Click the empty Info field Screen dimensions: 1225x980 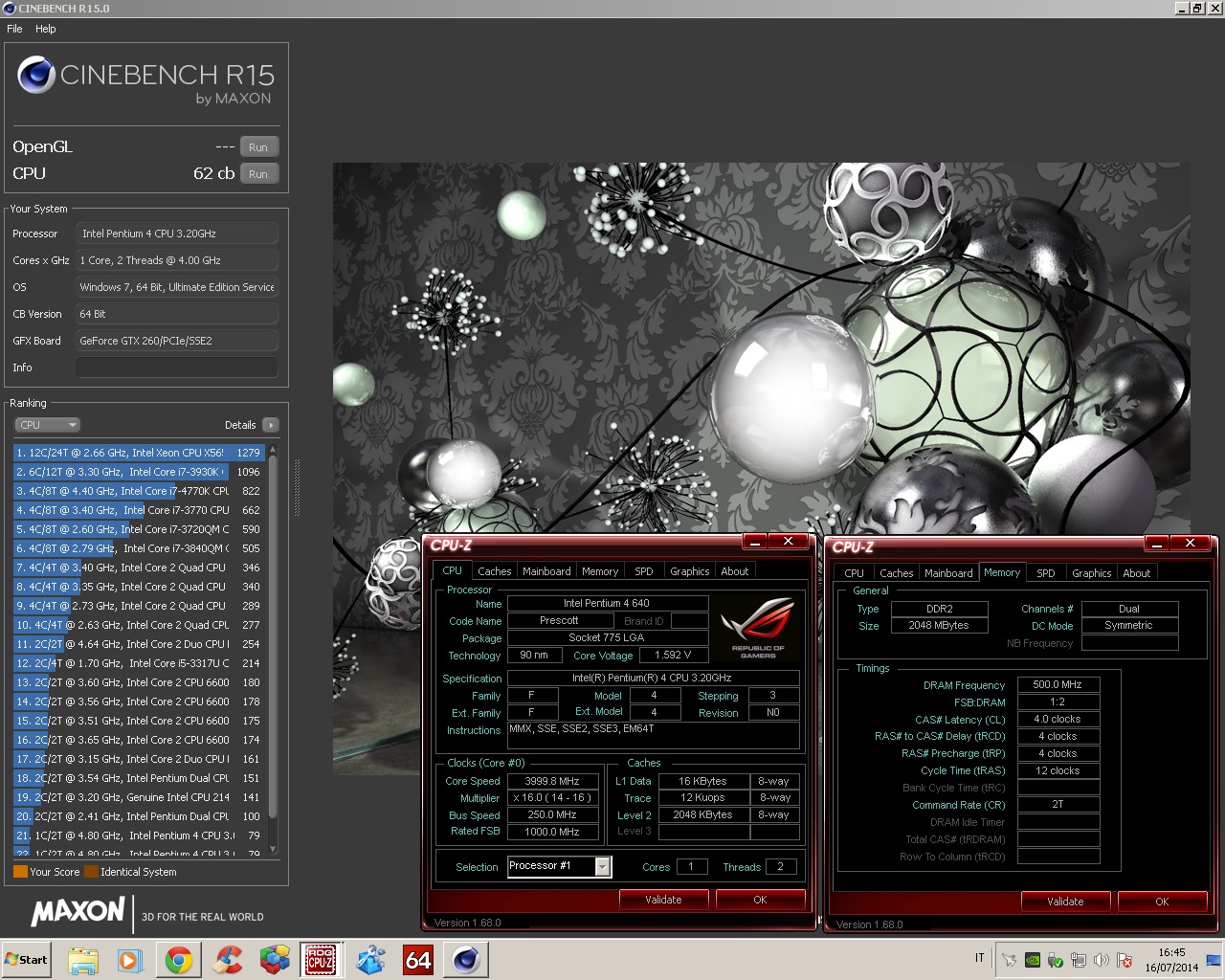pos(177,367)
